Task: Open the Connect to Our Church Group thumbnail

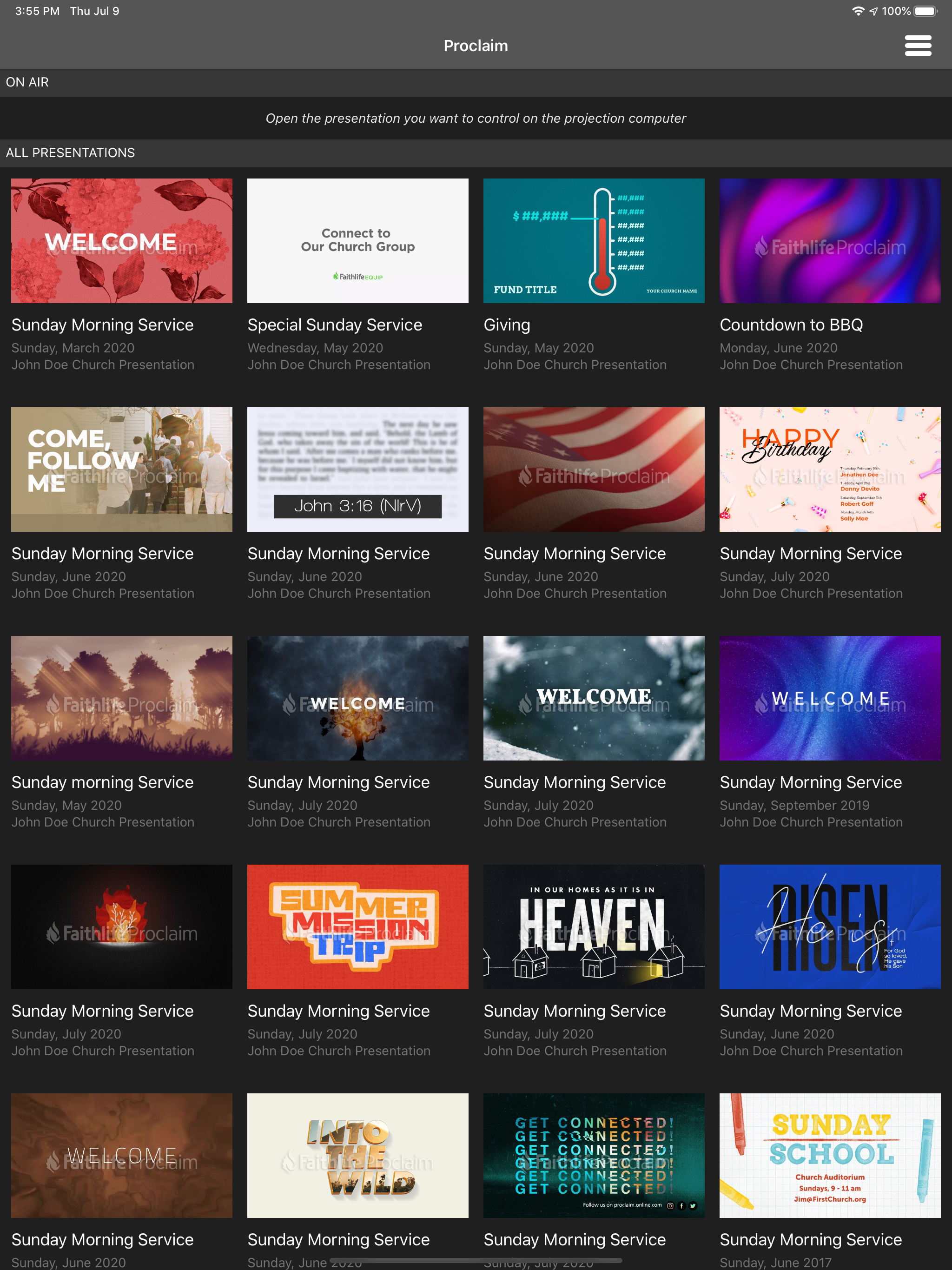Action: pos(358,240)
